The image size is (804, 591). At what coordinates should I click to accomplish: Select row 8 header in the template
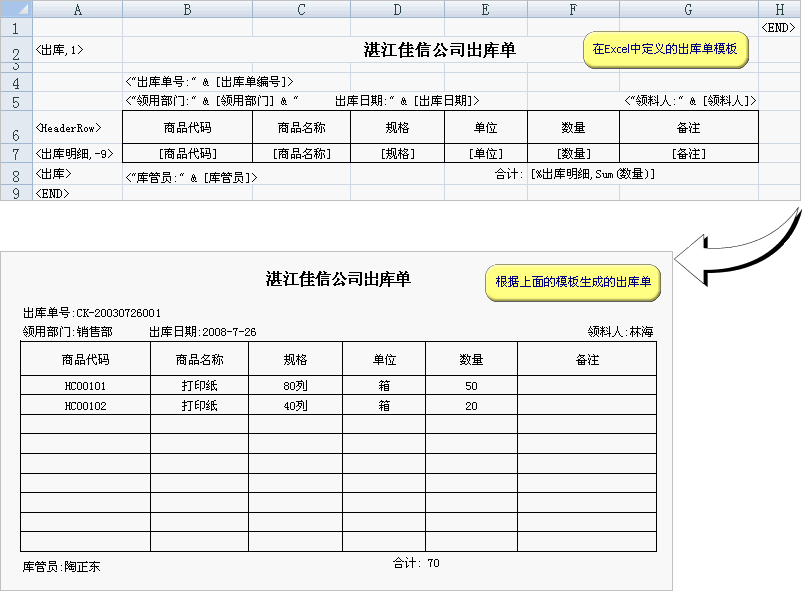point(16,174)
